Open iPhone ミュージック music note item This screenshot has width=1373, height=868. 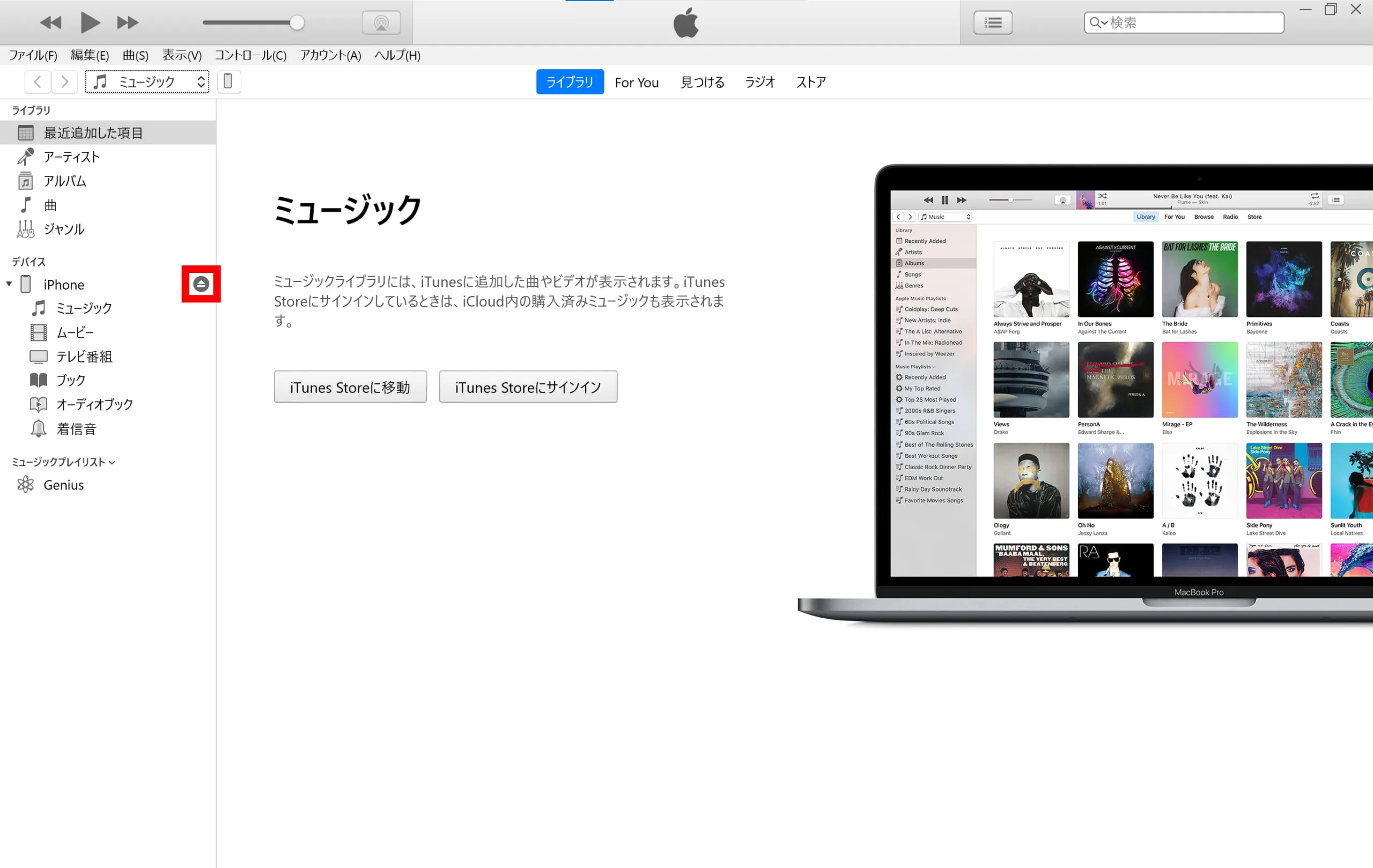tap(39, 308)
